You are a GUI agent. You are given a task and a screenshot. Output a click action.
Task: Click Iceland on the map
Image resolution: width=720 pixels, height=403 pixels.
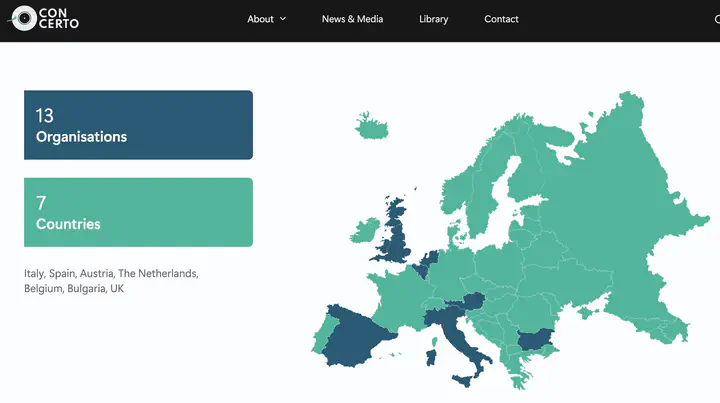click(371, 127)
